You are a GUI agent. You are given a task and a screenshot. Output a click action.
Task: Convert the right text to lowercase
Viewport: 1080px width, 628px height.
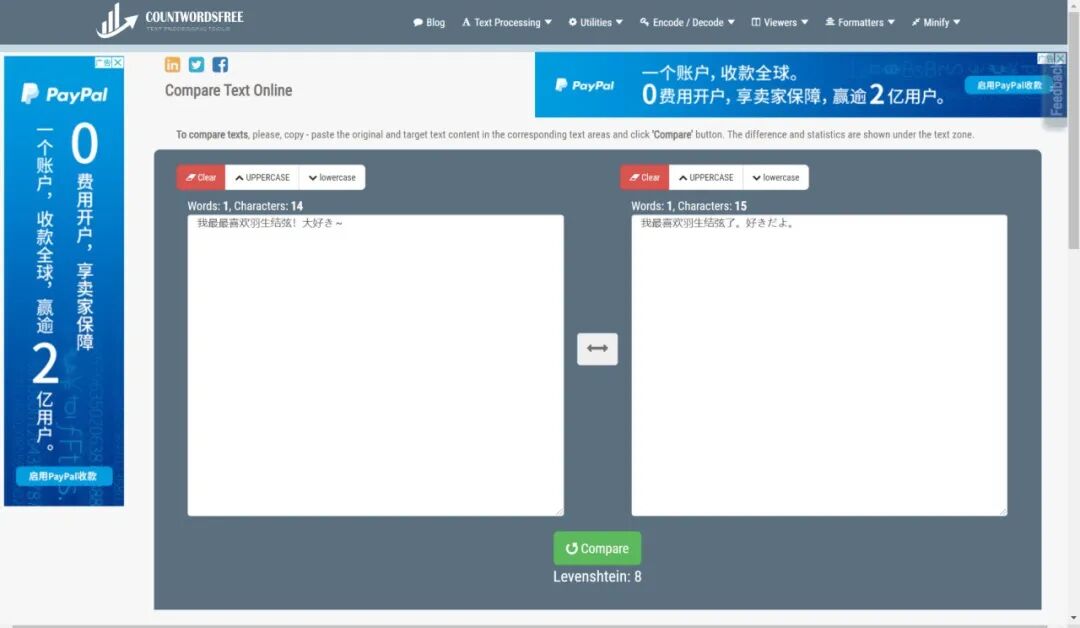[776, 176]
